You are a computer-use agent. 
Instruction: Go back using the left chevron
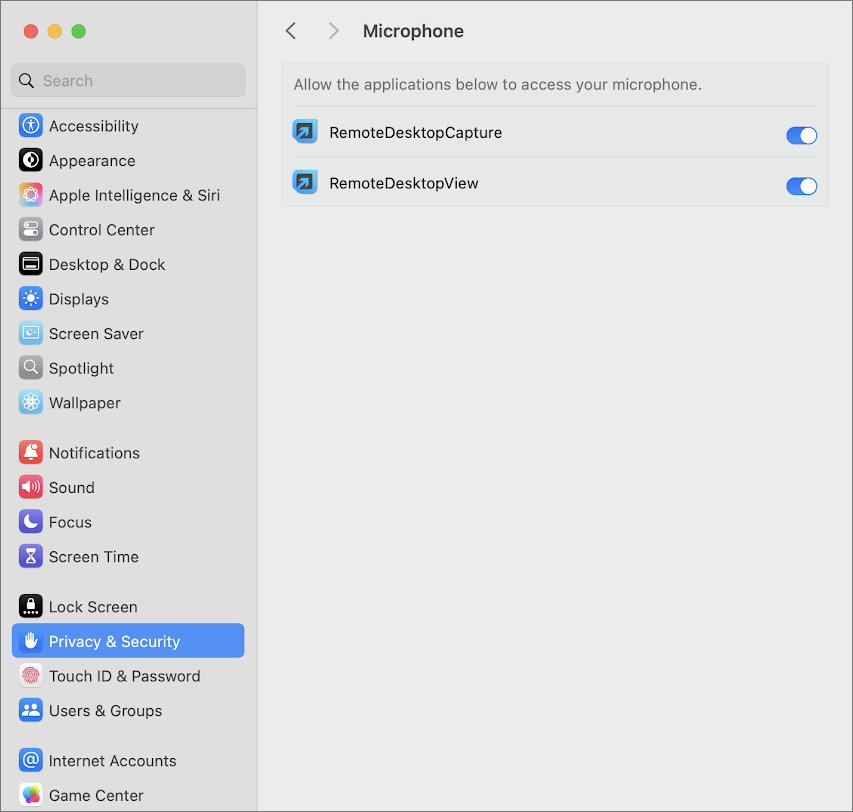click(291, 31)
